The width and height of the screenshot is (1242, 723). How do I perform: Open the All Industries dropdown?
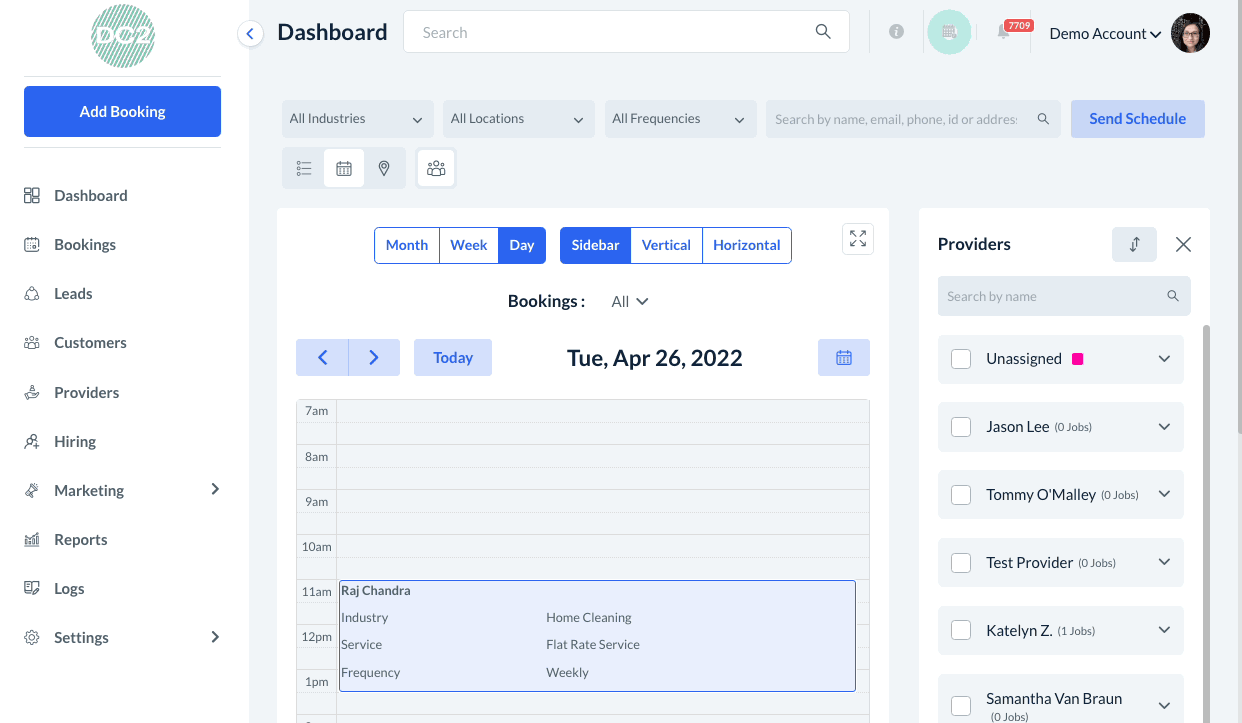coord(357,119)
